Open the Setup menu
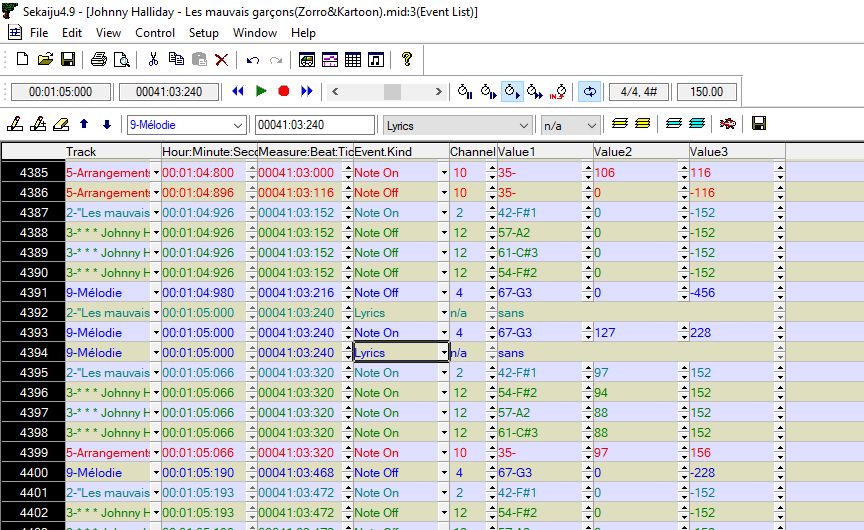Screen dimensions: 864x530 (203, 33)
